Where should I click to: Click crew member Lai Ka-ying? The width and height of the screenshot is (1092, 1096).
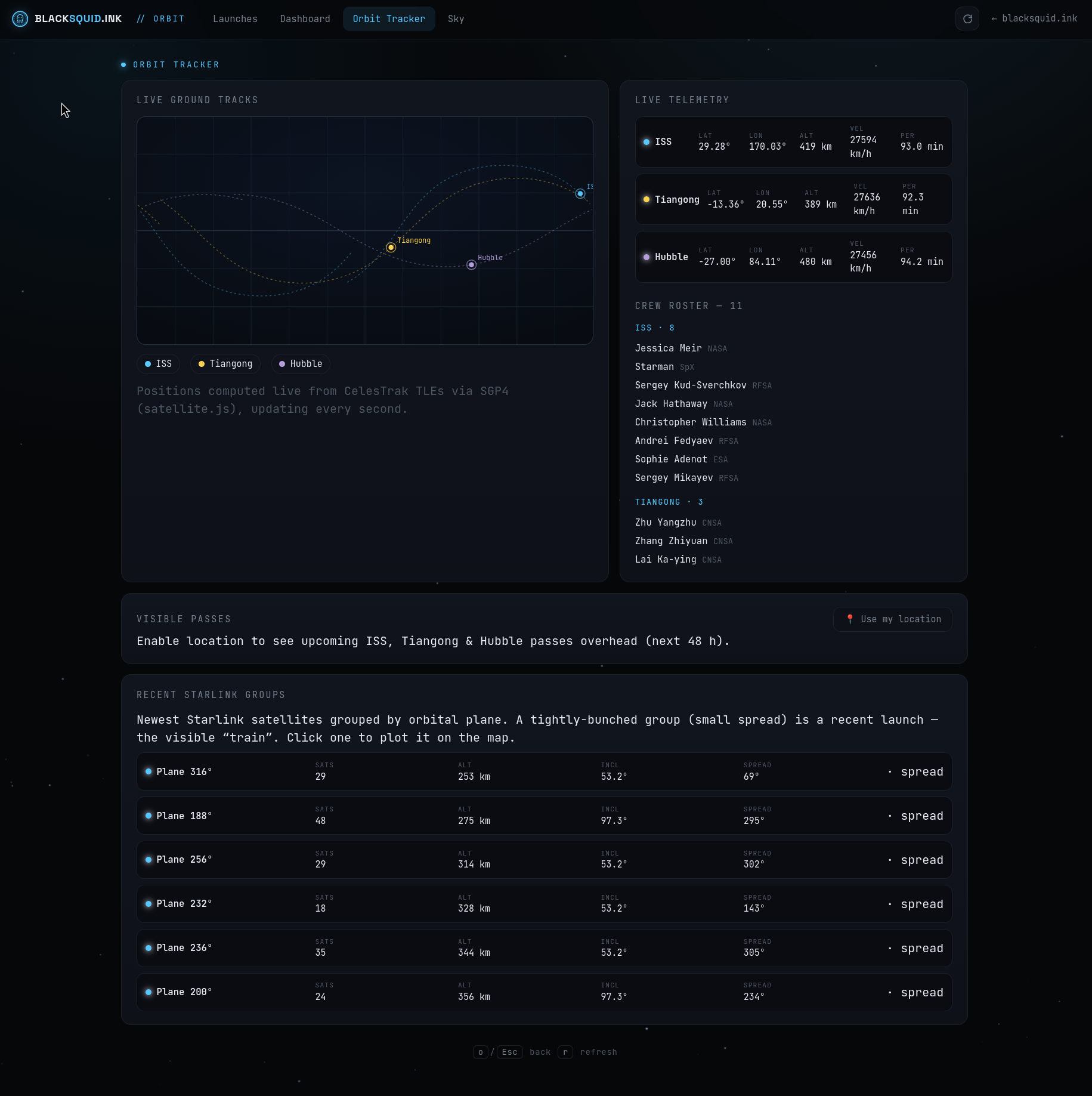[666, 560]
